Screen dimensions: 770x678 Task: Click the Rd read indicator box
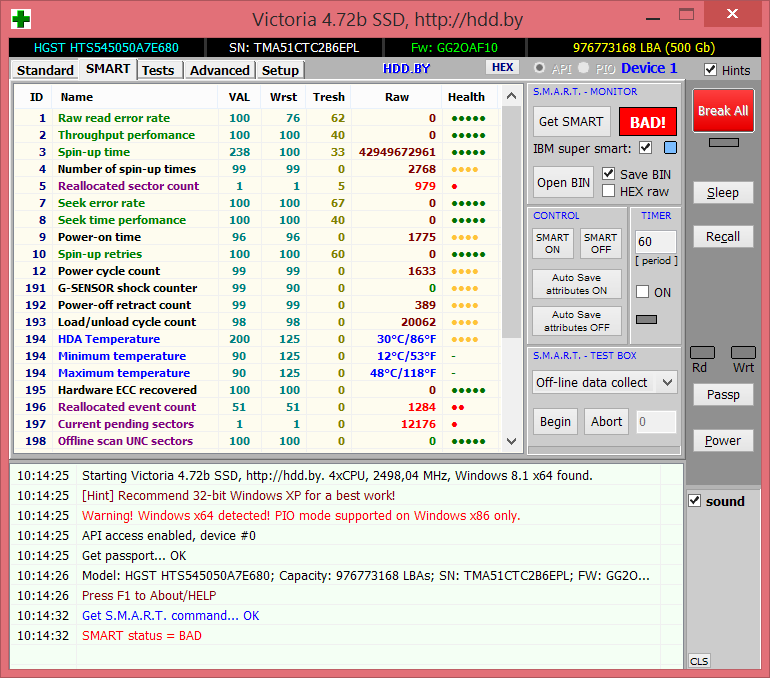click(703, 352)
